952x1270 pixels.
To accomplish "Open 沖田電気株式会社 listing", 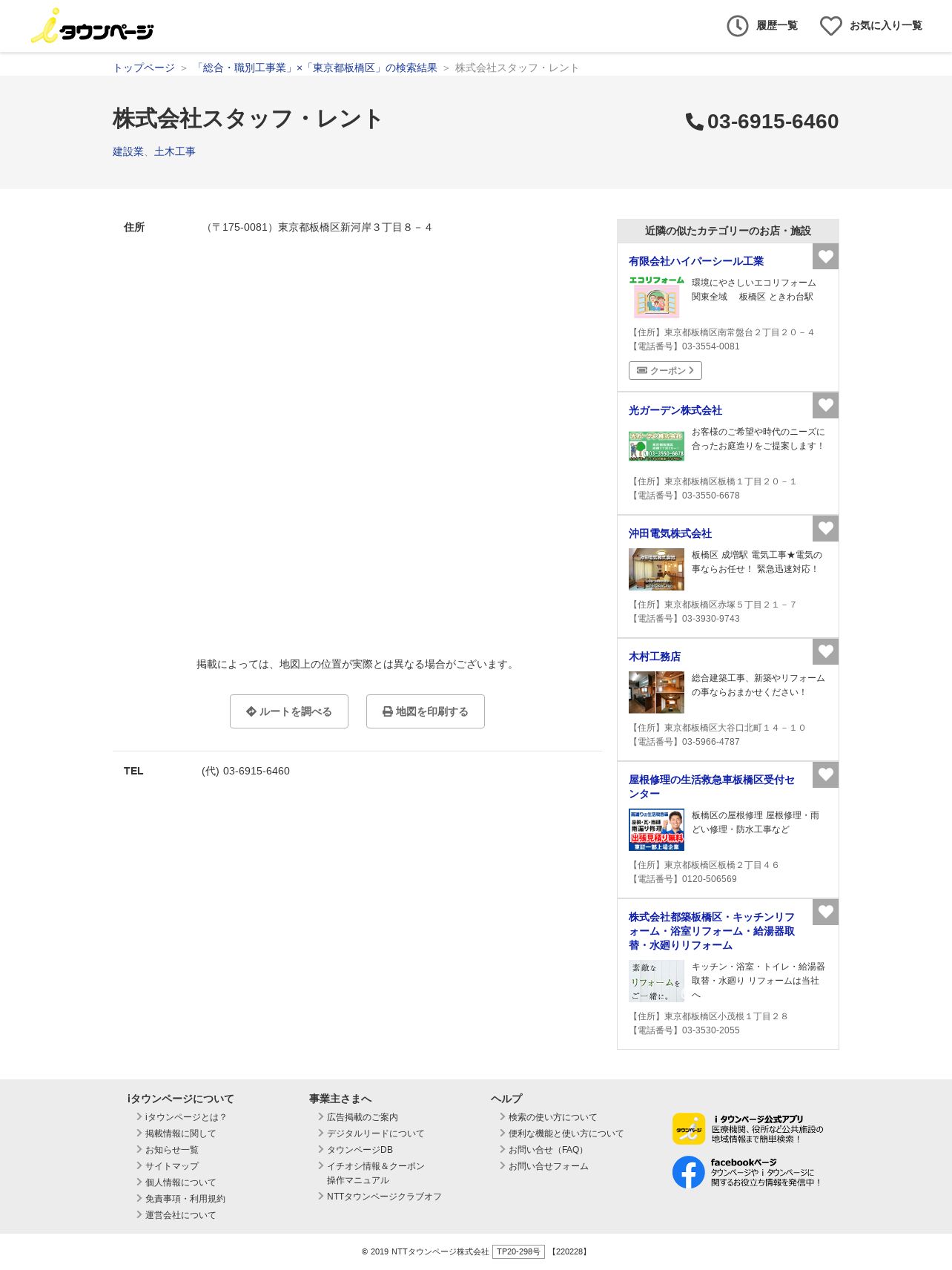I will 670,533.
